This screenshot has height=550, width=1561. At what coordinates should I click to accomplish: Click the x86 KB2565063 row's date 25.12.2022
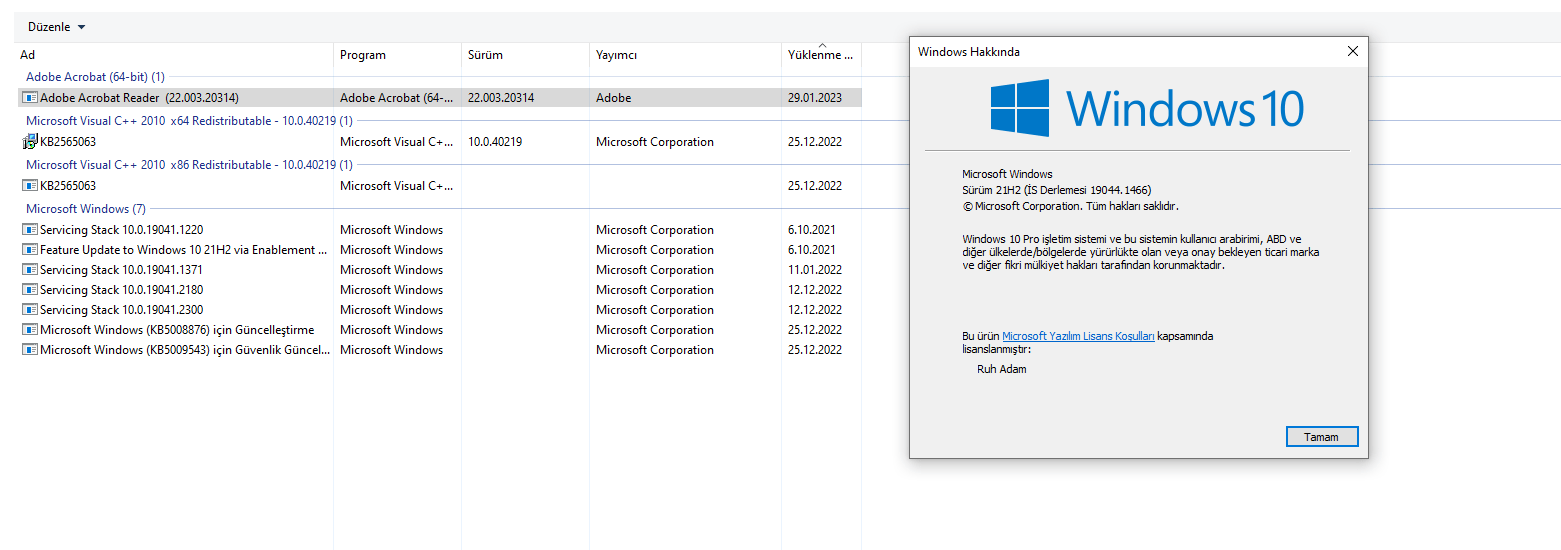click(815, 186)
